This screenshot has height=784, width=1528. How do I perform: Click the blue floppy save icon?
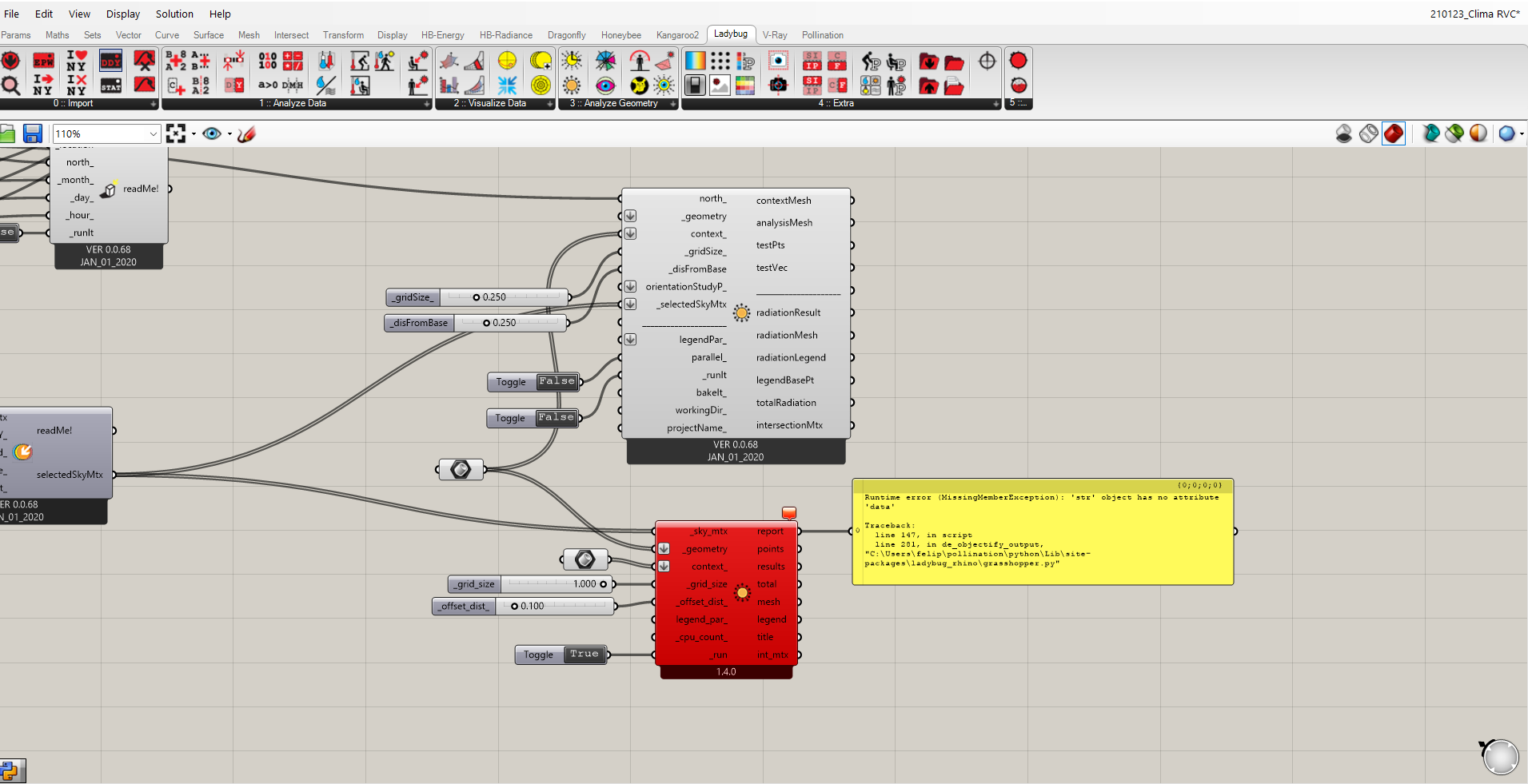click(33, 133)
